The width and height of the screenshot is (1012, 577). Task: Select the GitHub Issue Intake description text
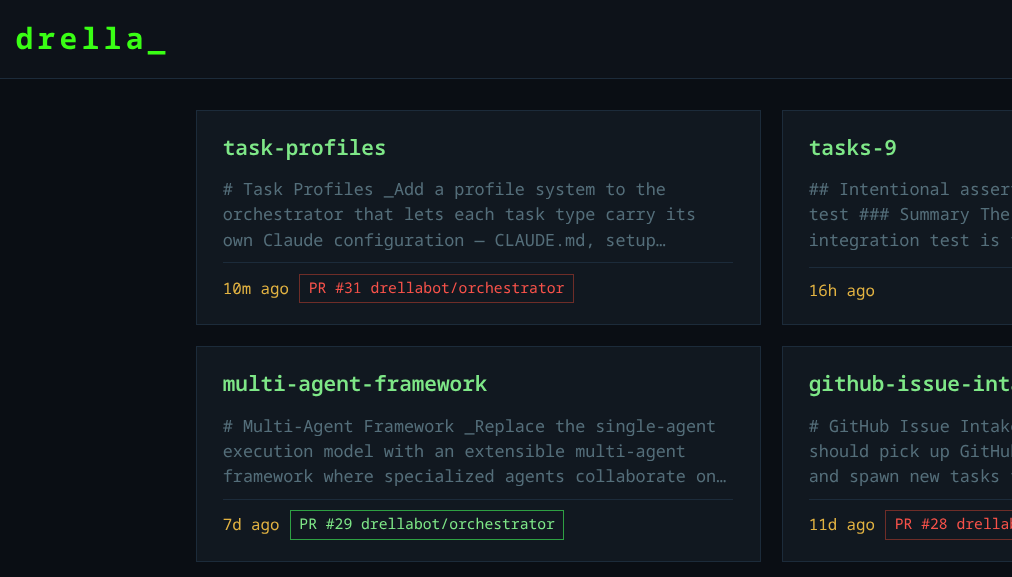pos(905,451)
